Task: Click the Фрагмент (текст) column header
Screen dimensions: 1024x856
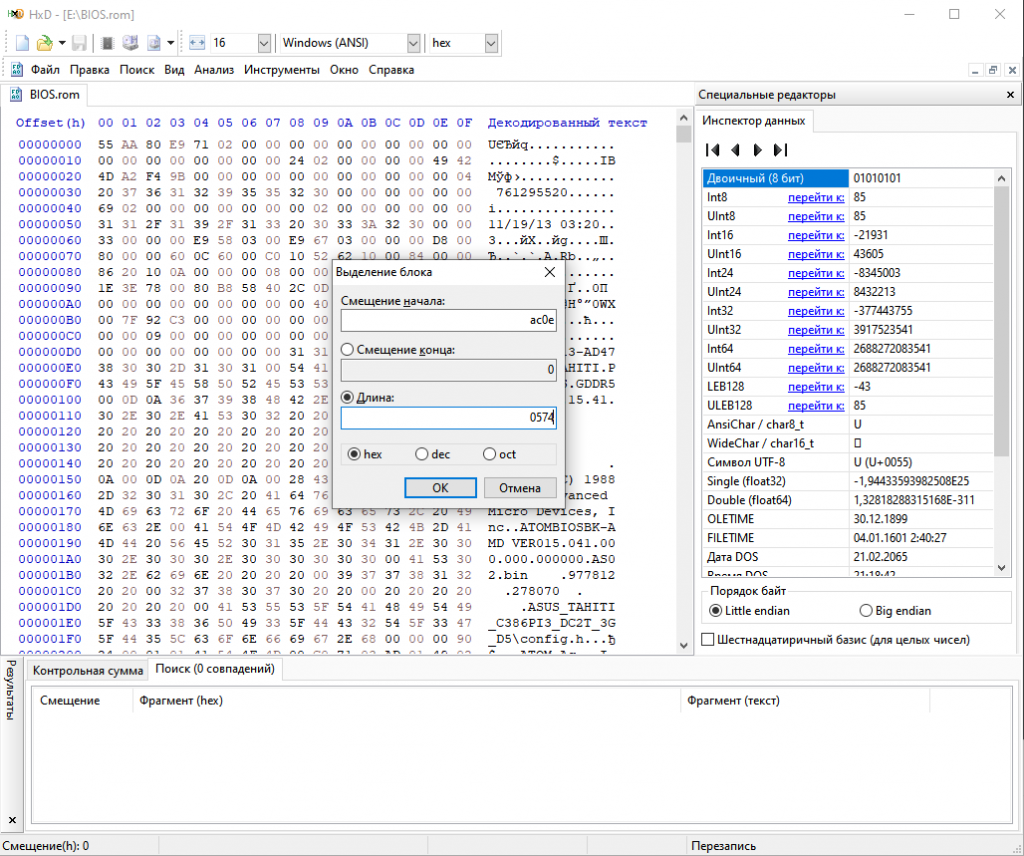Action: click(805, 701)
